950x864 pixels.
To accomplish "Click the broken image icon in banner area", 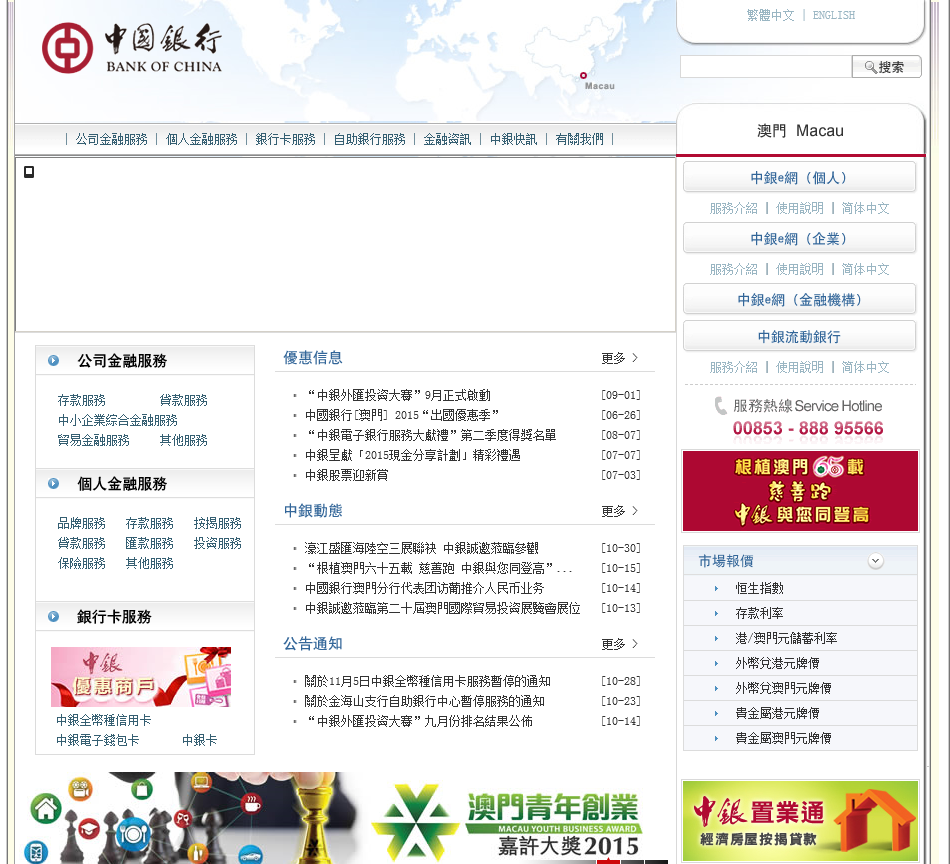I will pyautogui.click(x=28, y=172).
